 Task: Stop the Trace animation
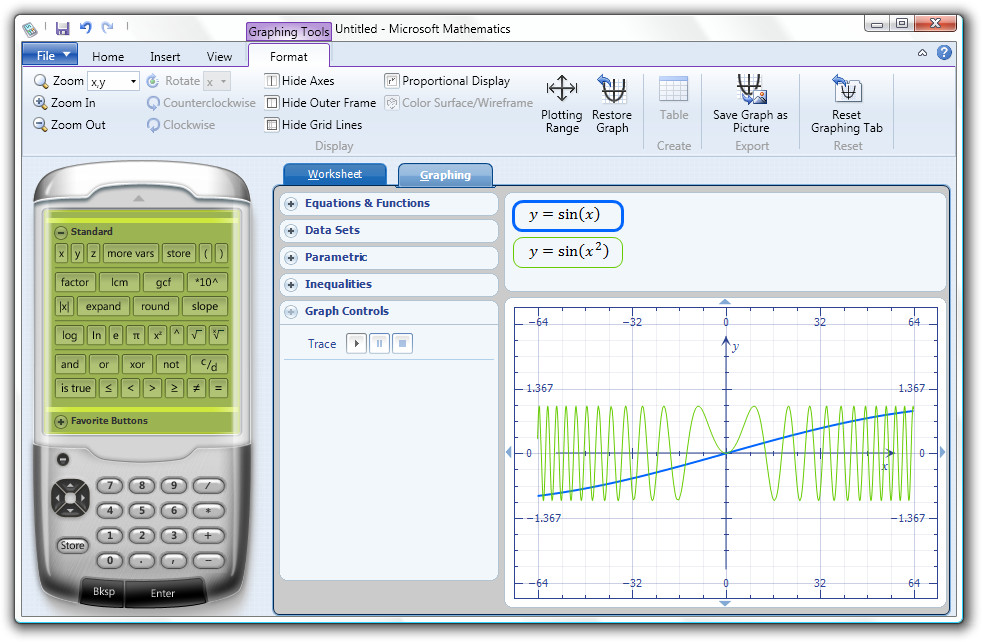[x=403, y=343]
